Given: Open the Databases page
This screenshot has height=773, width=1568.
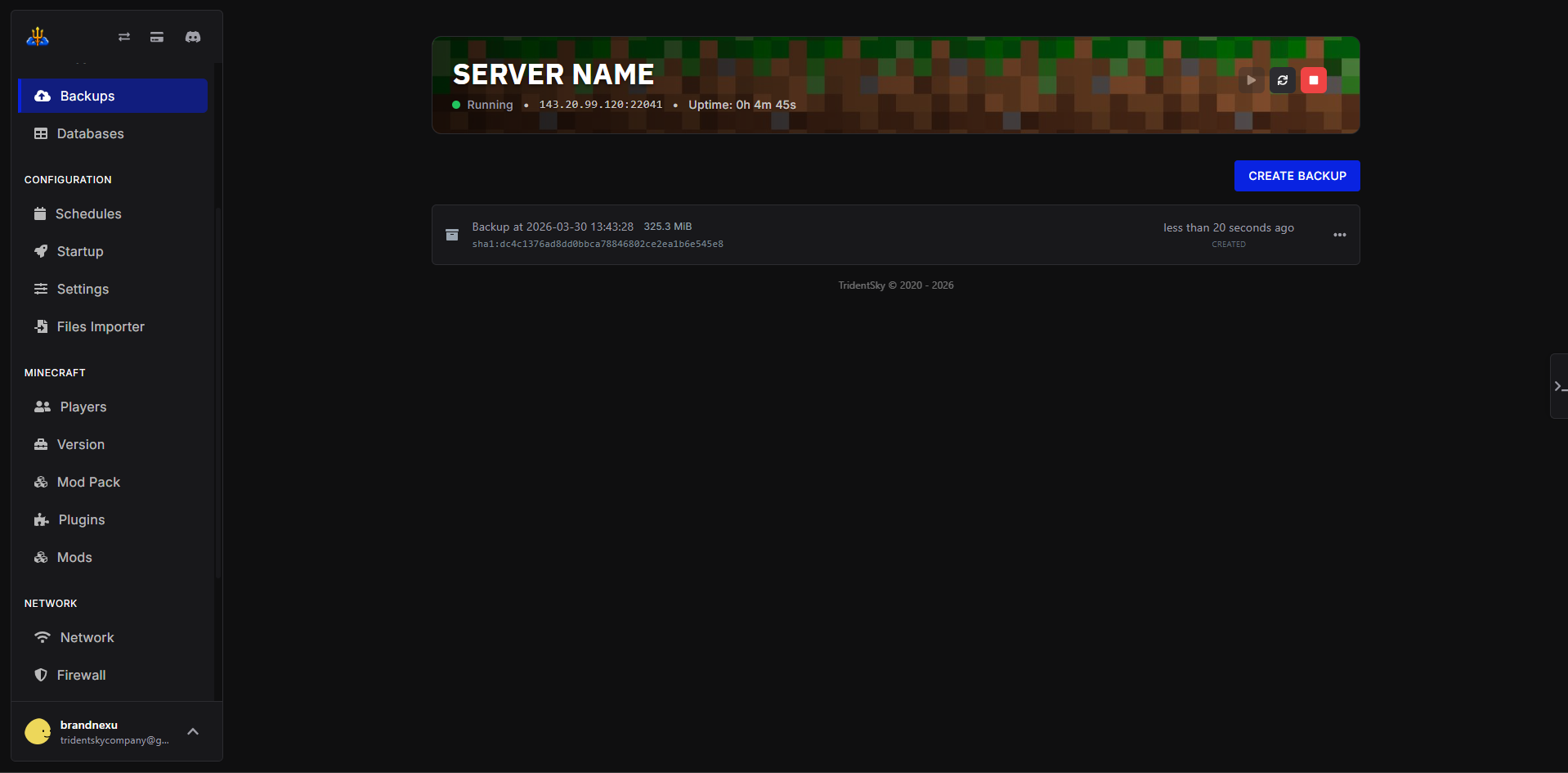Looking at the screenshot, I should (90, 133).
